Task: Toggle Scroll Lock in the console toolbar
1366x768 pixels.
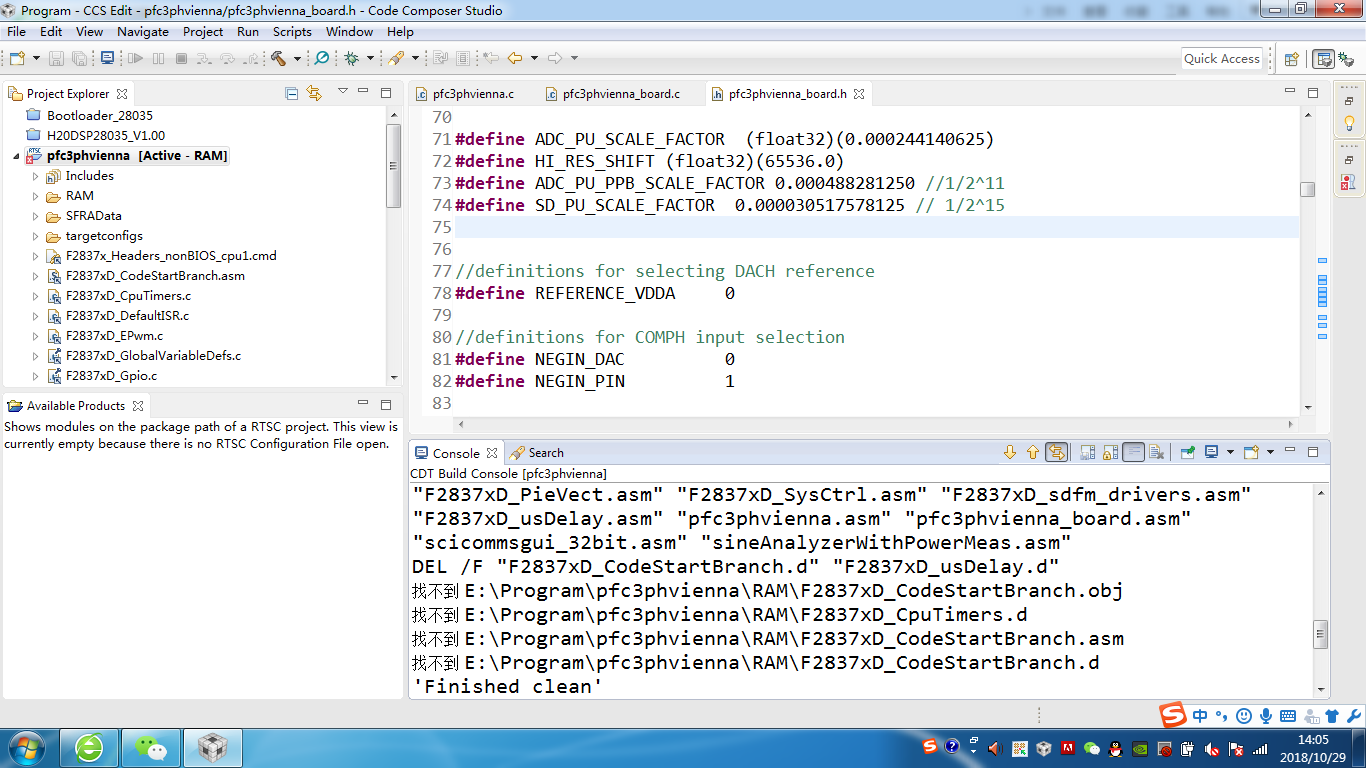Action: [1110, 453]
